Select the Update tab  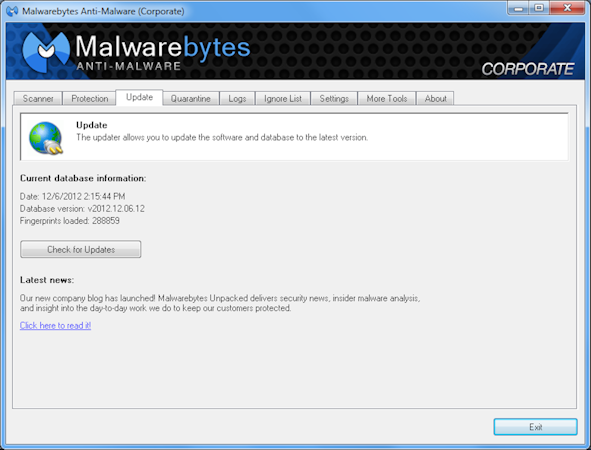coord(139,97)
